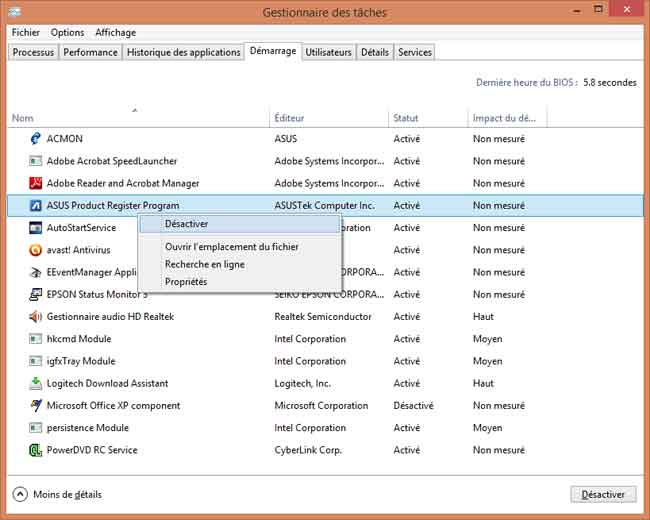The height and width of the screenshot is (520, 650).
Task: Click the Désactivé status of Microsoft Office
Action: point(413,406)
